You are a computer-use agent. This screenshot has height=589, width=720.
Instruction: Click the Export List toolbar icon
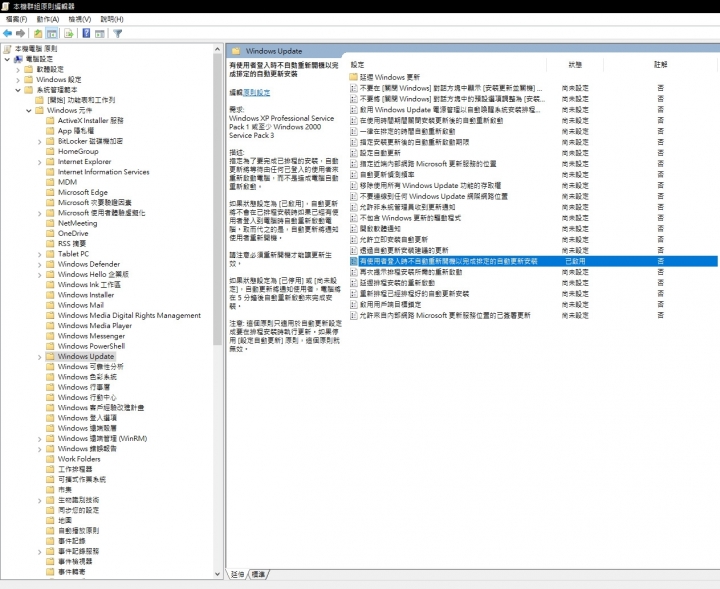69,34
